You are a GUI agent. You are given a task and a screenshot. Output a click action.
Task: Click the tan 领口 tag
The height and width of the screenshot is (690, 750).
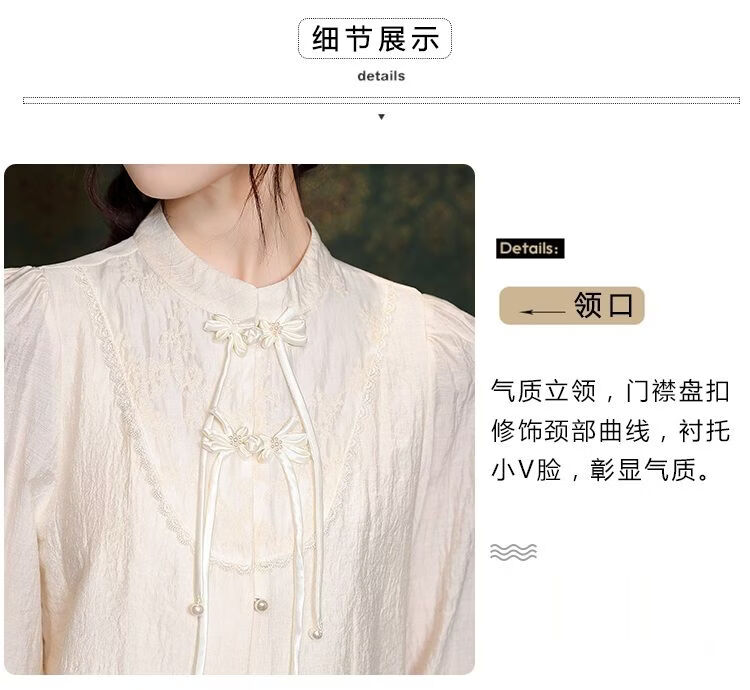572,306
